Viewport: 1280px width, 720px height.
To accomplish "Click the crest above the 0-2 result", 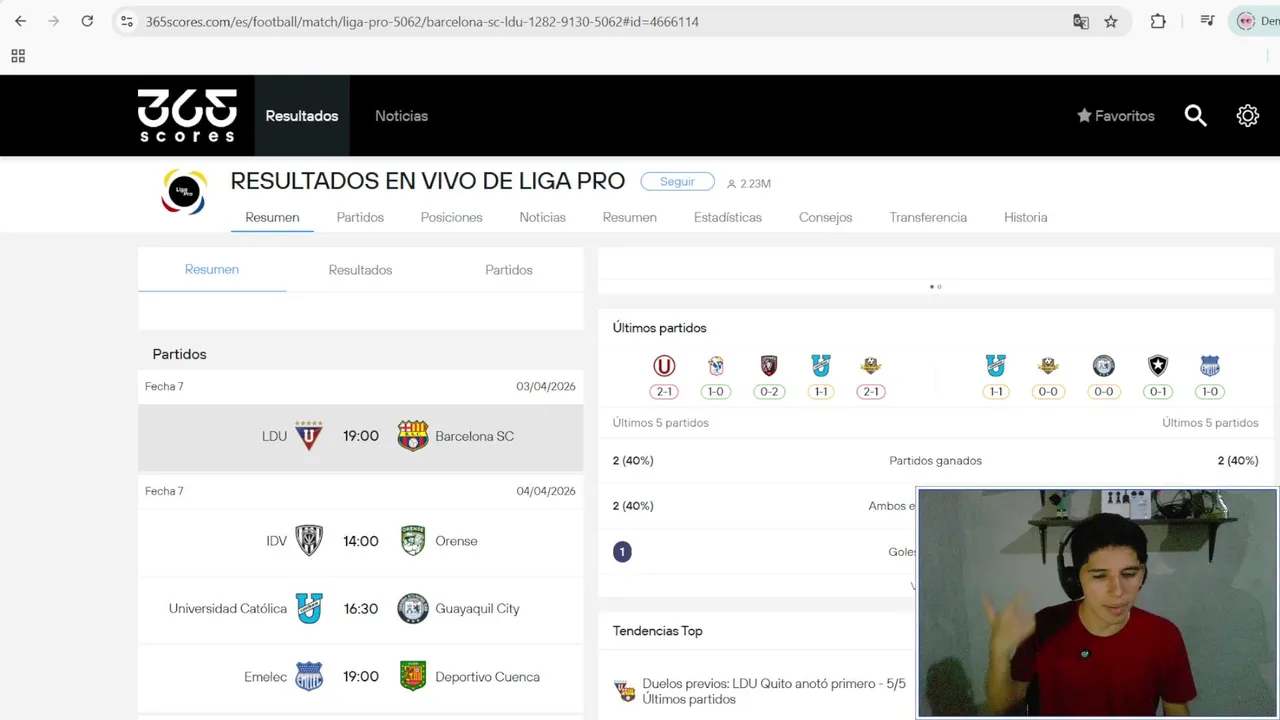I will click(769, 366).
